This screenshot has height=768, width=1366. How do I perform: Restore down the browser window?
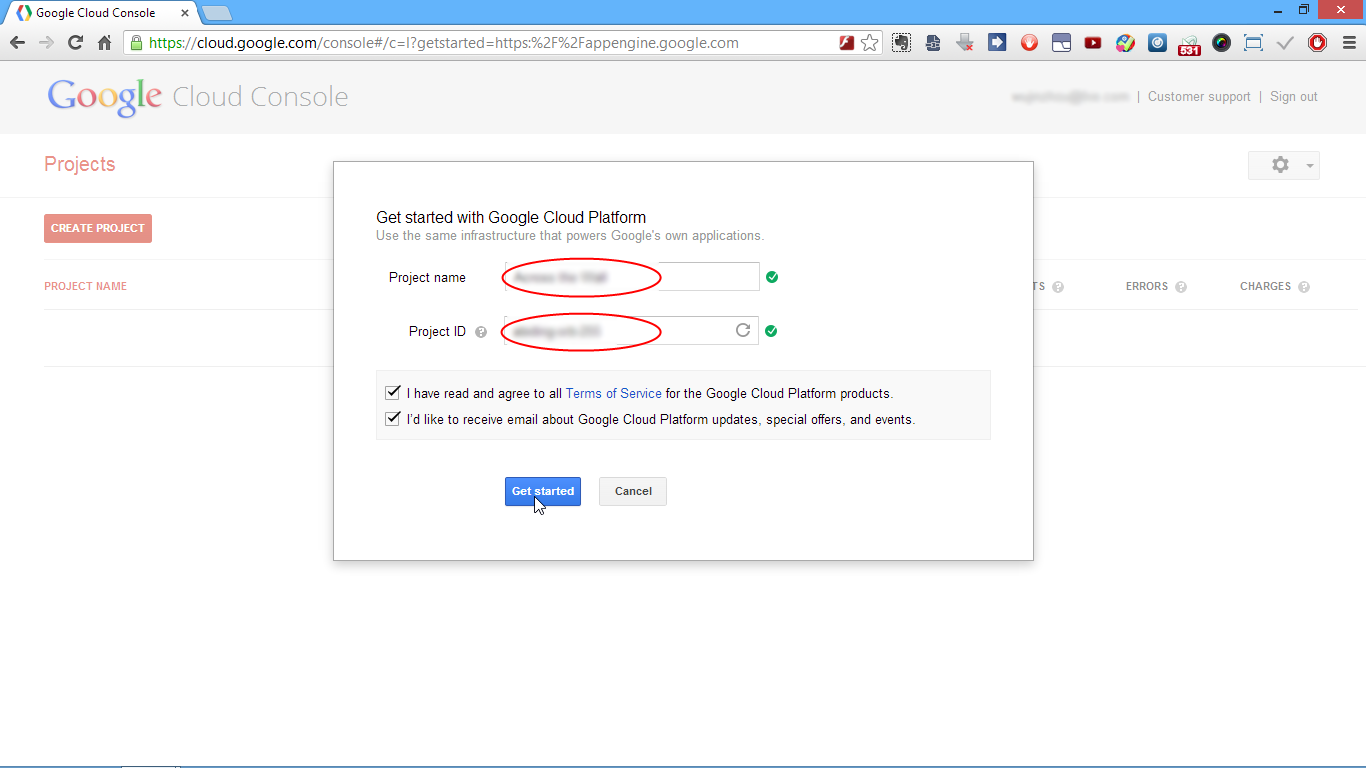[1304, 10]
